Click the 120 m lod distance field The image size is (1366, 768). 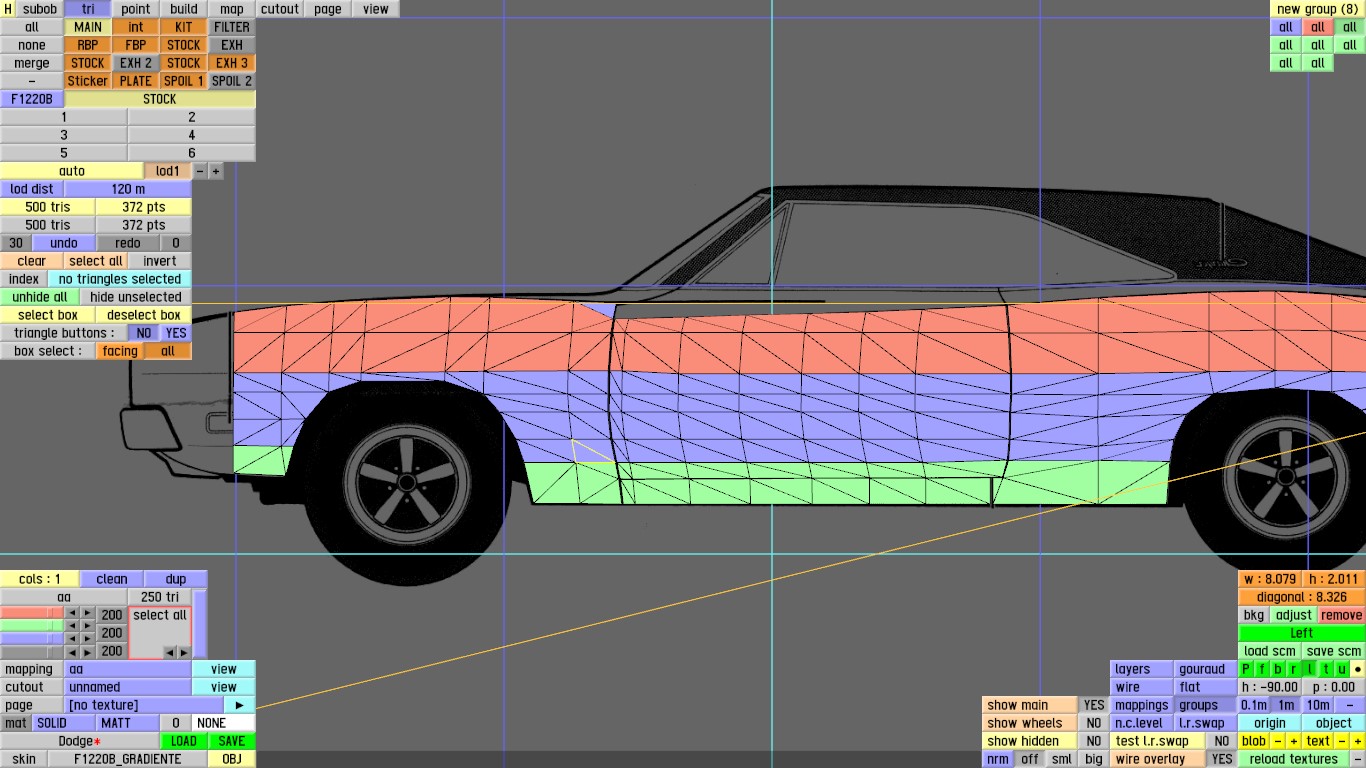pos(128,189)
